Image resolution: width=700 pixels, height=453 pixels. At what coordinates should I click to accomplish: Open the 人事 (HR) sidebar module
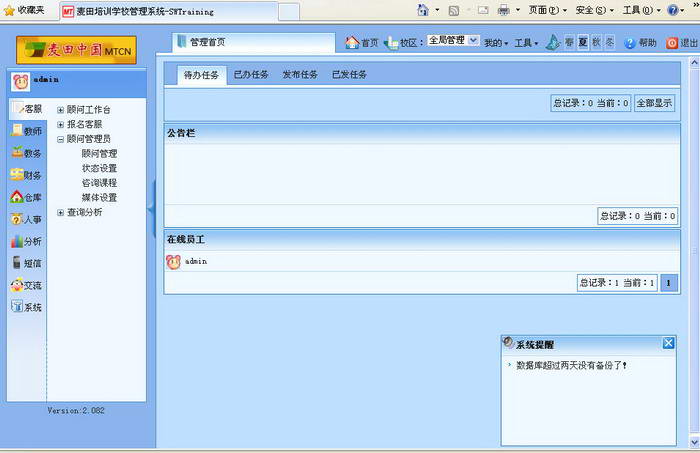pos(26,219)
